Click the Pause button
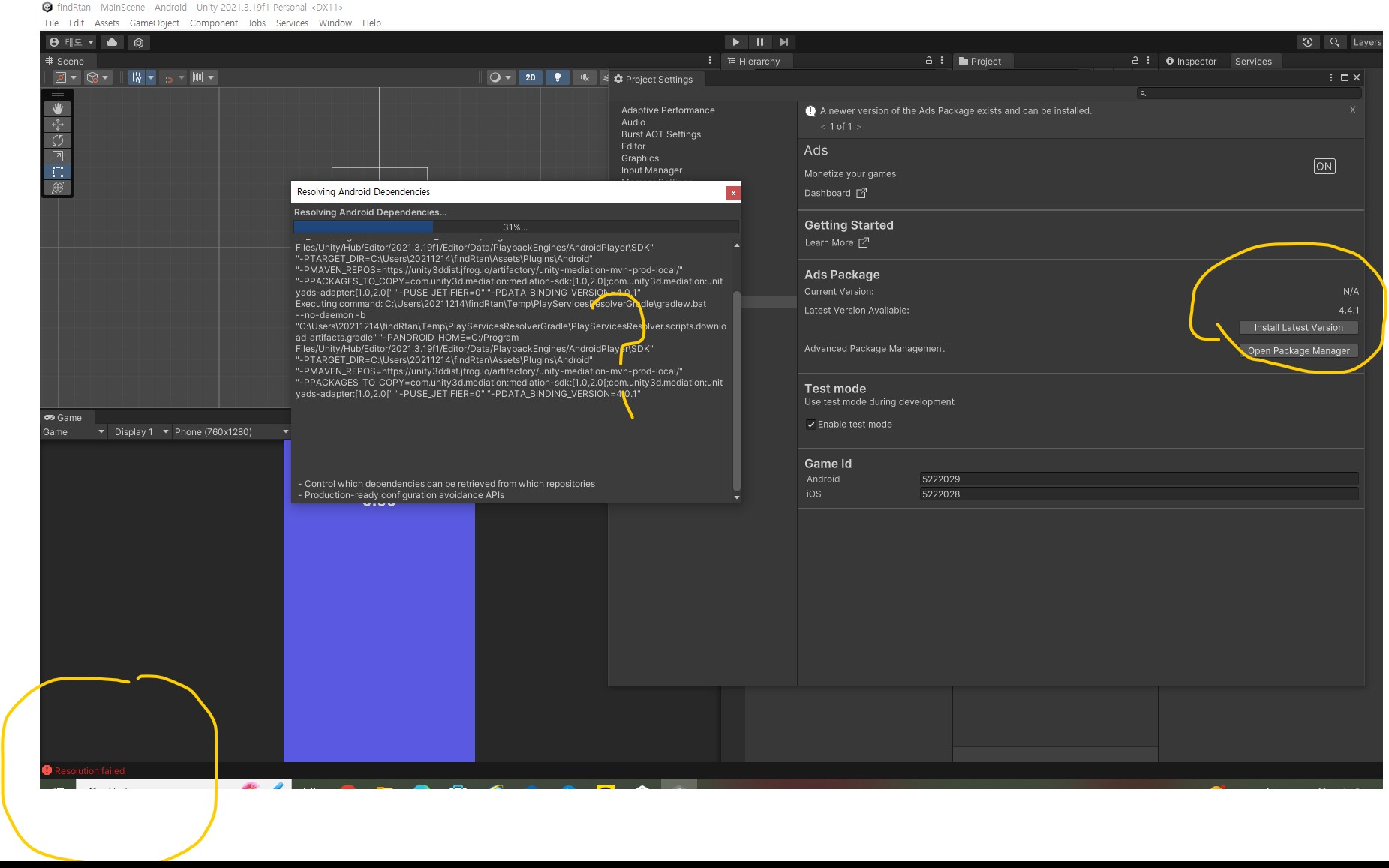Viewport: 1389px width, 868px height. [x=760, y=42]
